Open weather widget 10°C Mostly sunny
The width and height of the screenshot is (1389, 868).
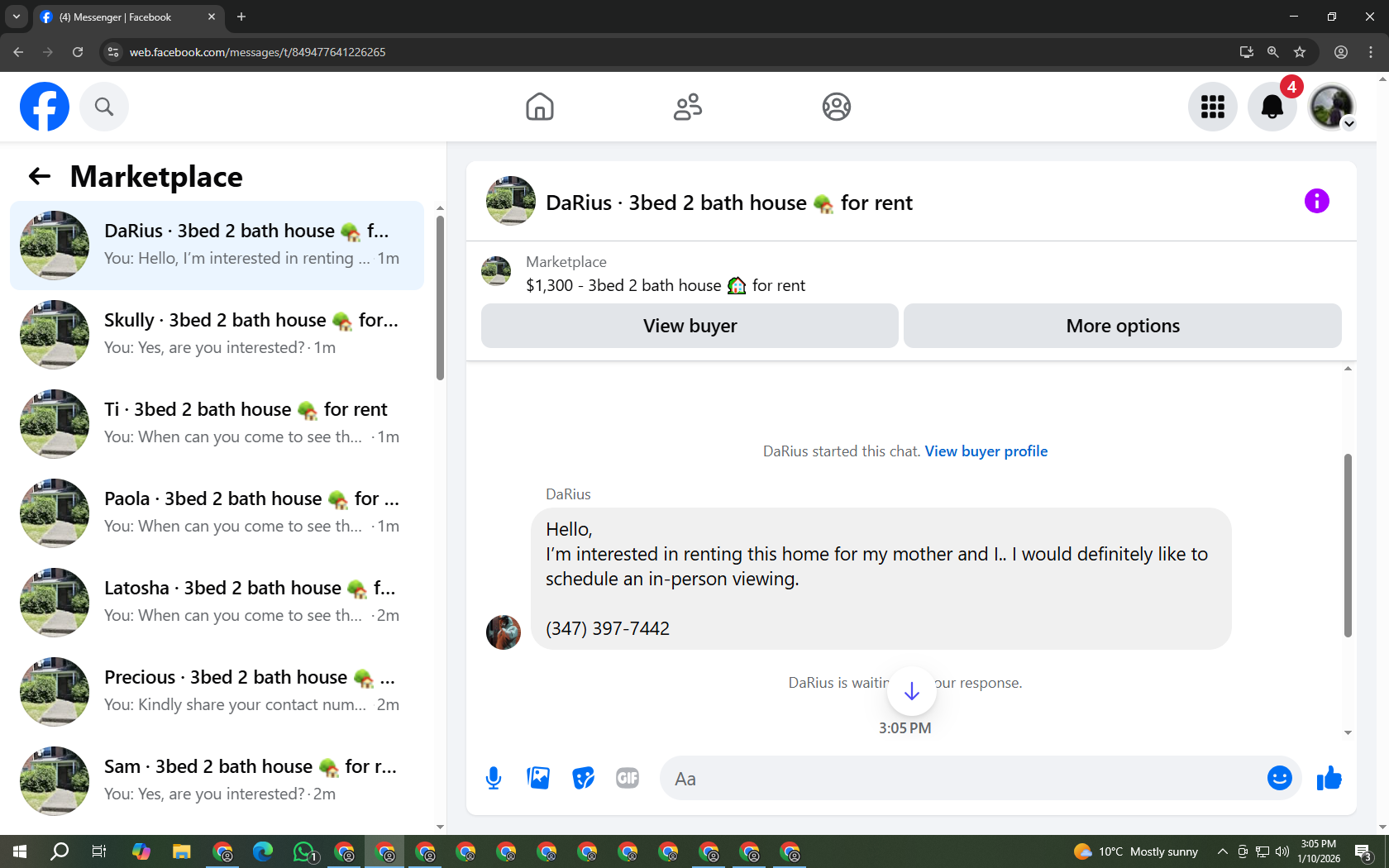[1136, 851]
